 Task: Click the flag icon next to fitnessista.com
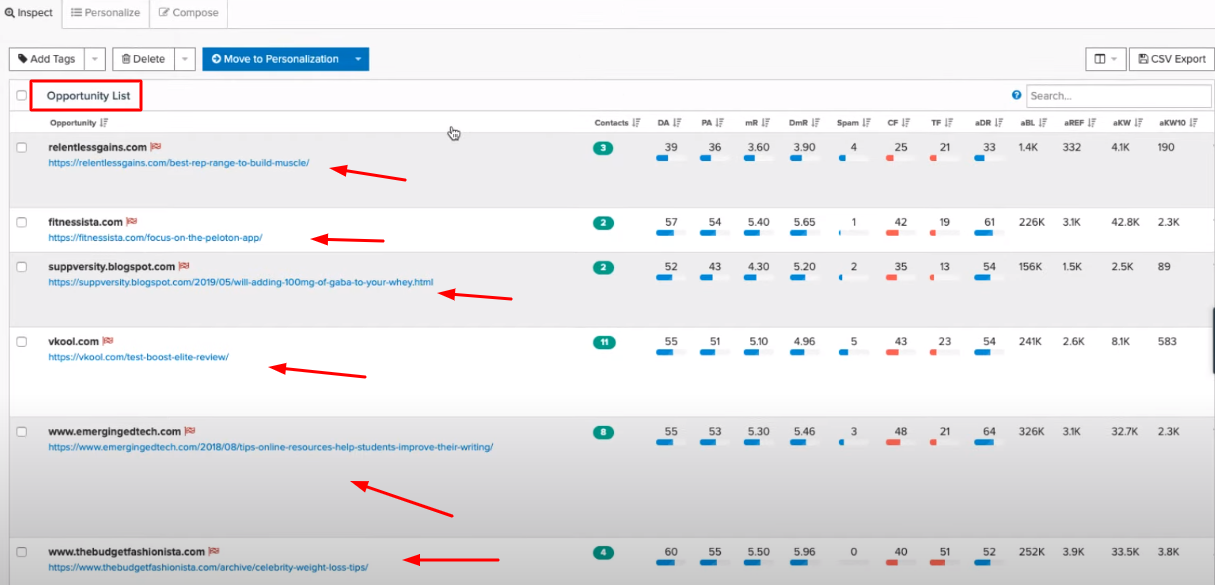pos(131,221)
